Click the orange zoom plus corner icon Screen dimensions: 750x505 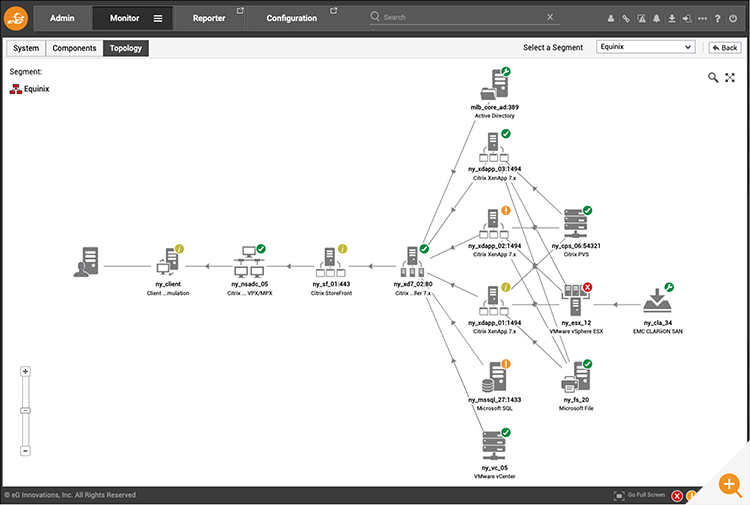[x=729, y=484]
